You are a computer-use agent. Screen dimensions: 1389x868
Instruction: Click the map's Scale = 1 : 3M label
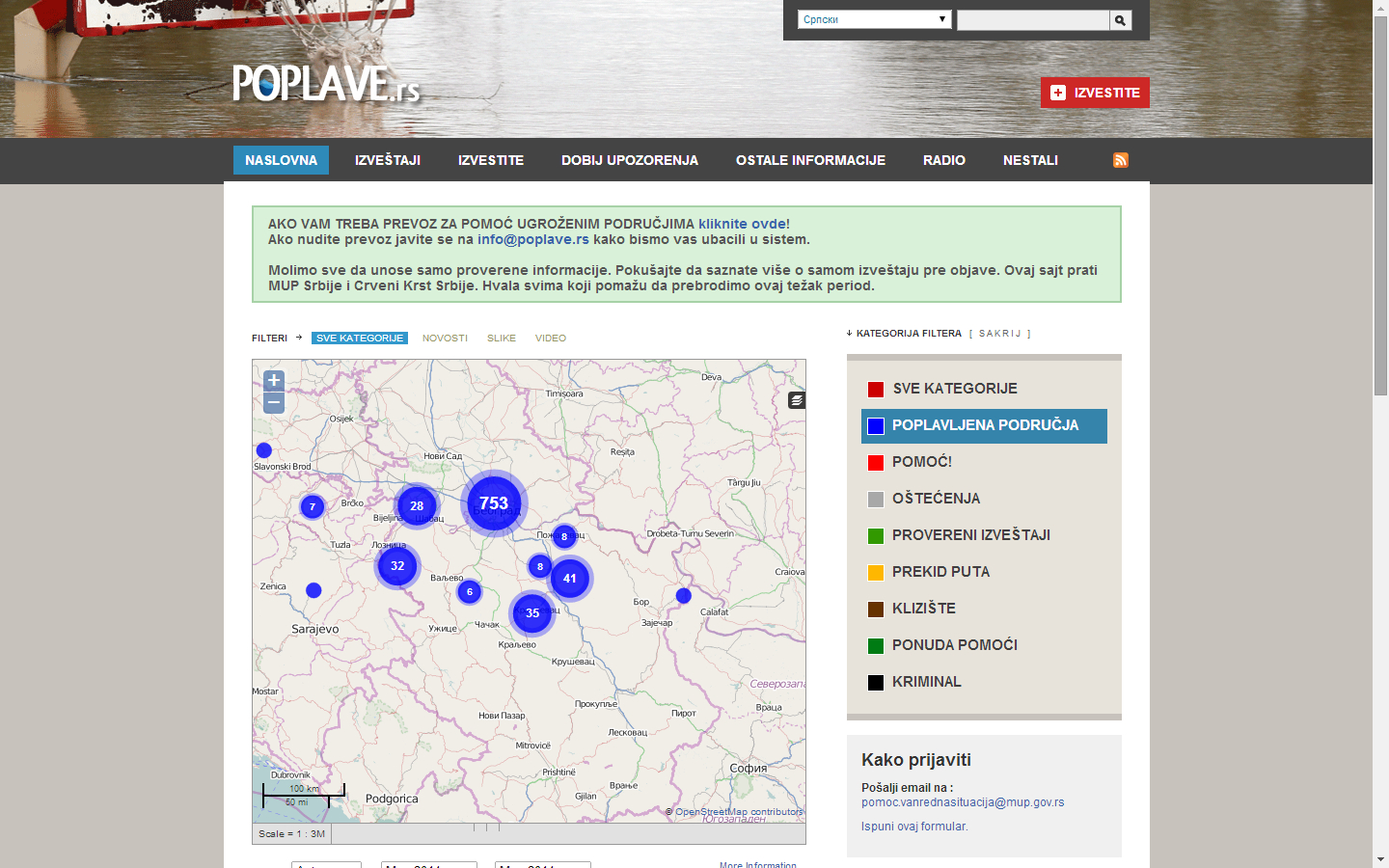point(291,833)
